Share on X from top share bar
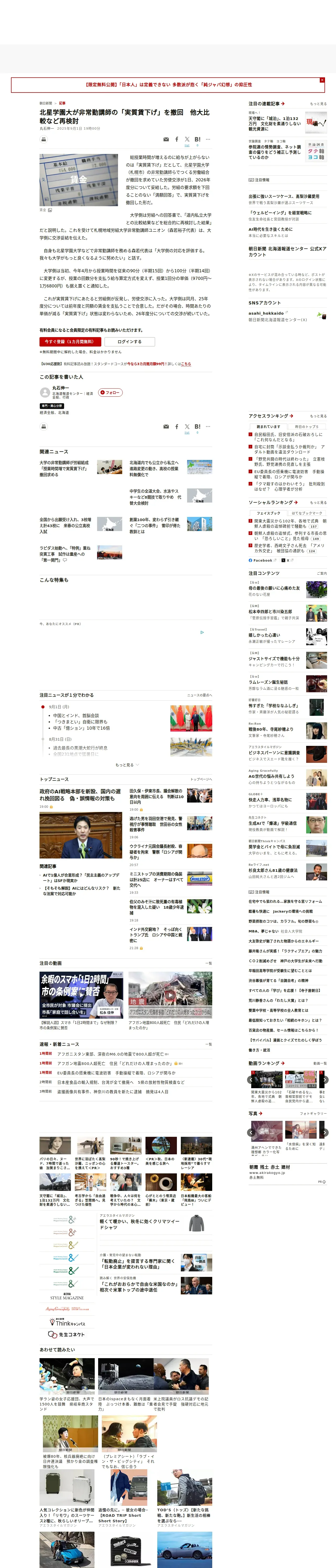Screen dimensions: 336x1568 (x=187, y=139)
